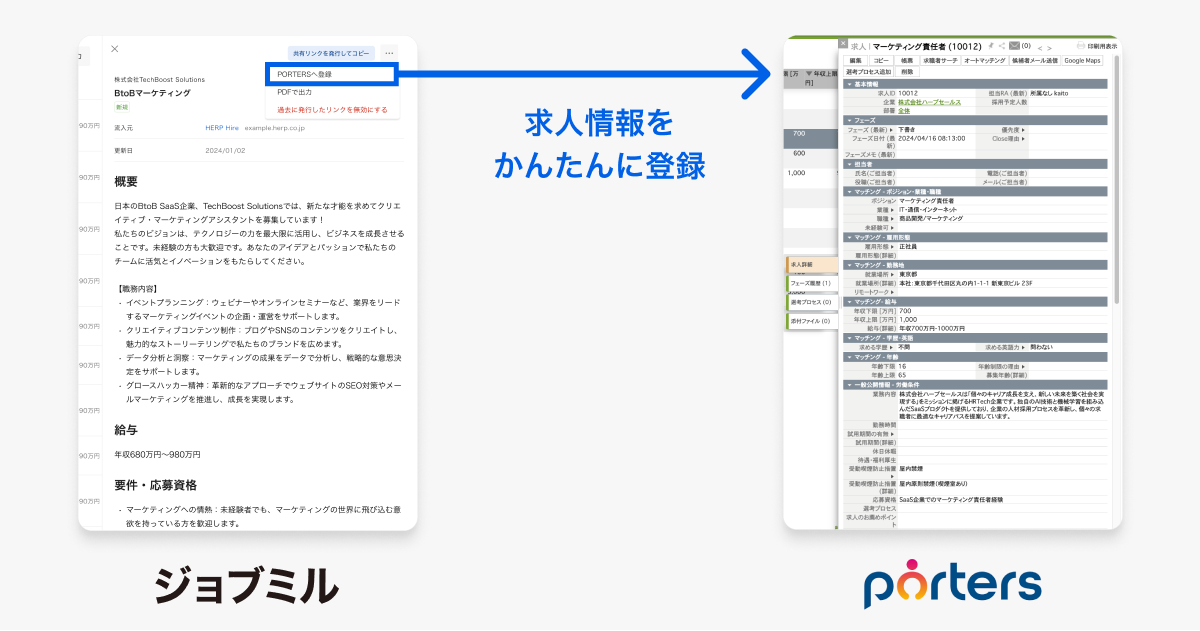Open the three-dot more options menu
Screen dimensions: 1200x631
pyautogui.click(x=389, y=53)
